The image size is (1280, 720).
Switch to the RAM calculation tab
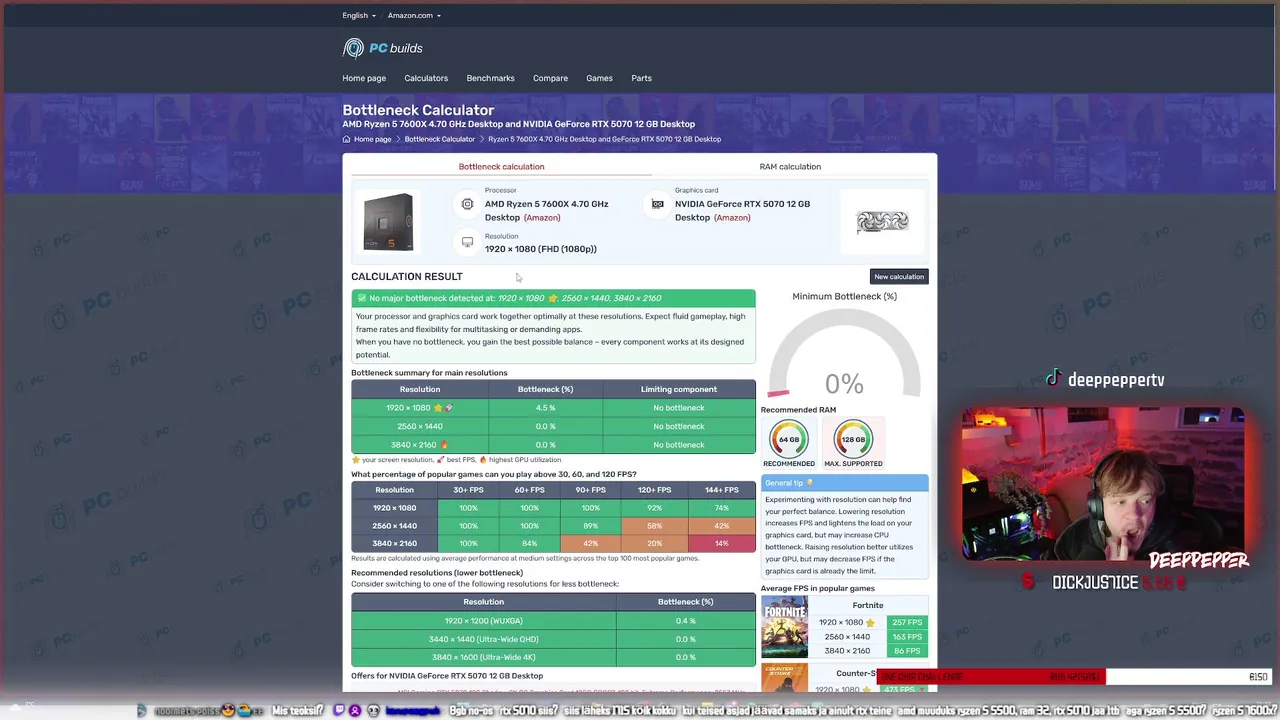point(790,166)
